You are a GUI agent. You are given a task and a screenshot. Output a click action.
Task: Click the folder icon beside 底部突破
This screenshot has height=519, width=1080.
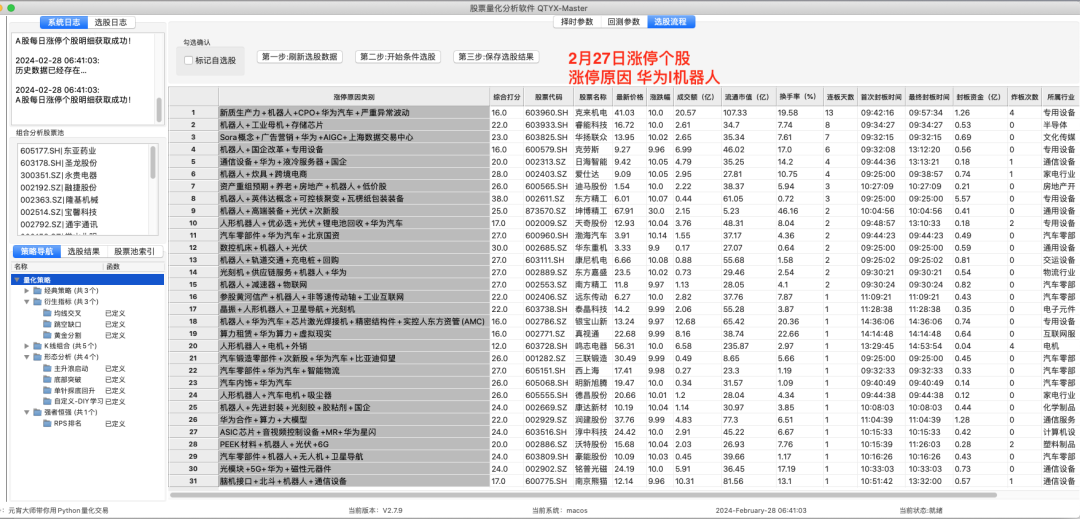click(x=47, y=379)
